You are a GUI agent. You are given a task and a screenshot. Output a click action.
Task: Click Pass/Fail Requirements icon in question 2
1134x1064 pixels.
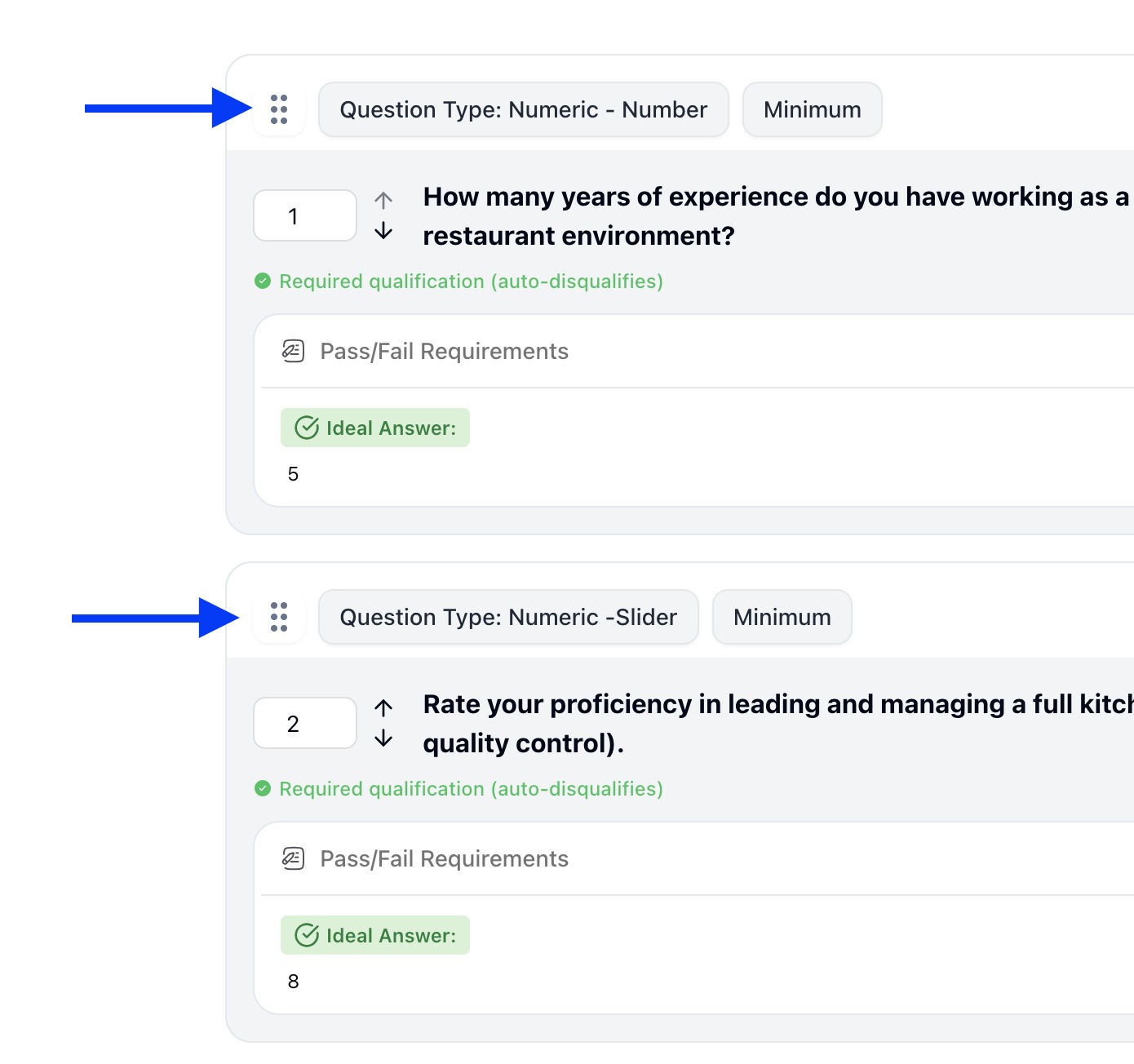293,858
